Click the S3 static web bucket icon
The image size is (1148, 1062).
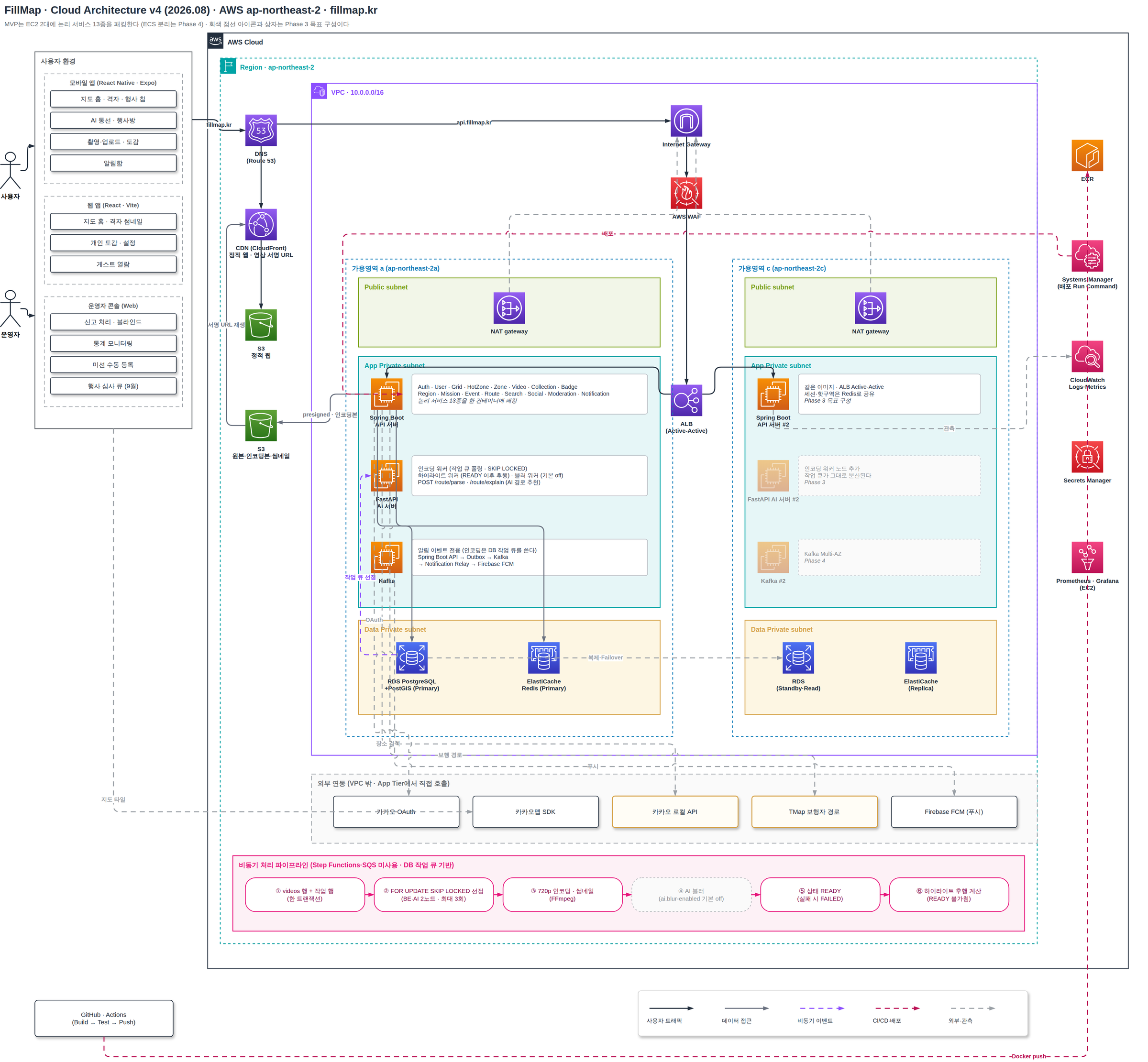pos(261,325)
